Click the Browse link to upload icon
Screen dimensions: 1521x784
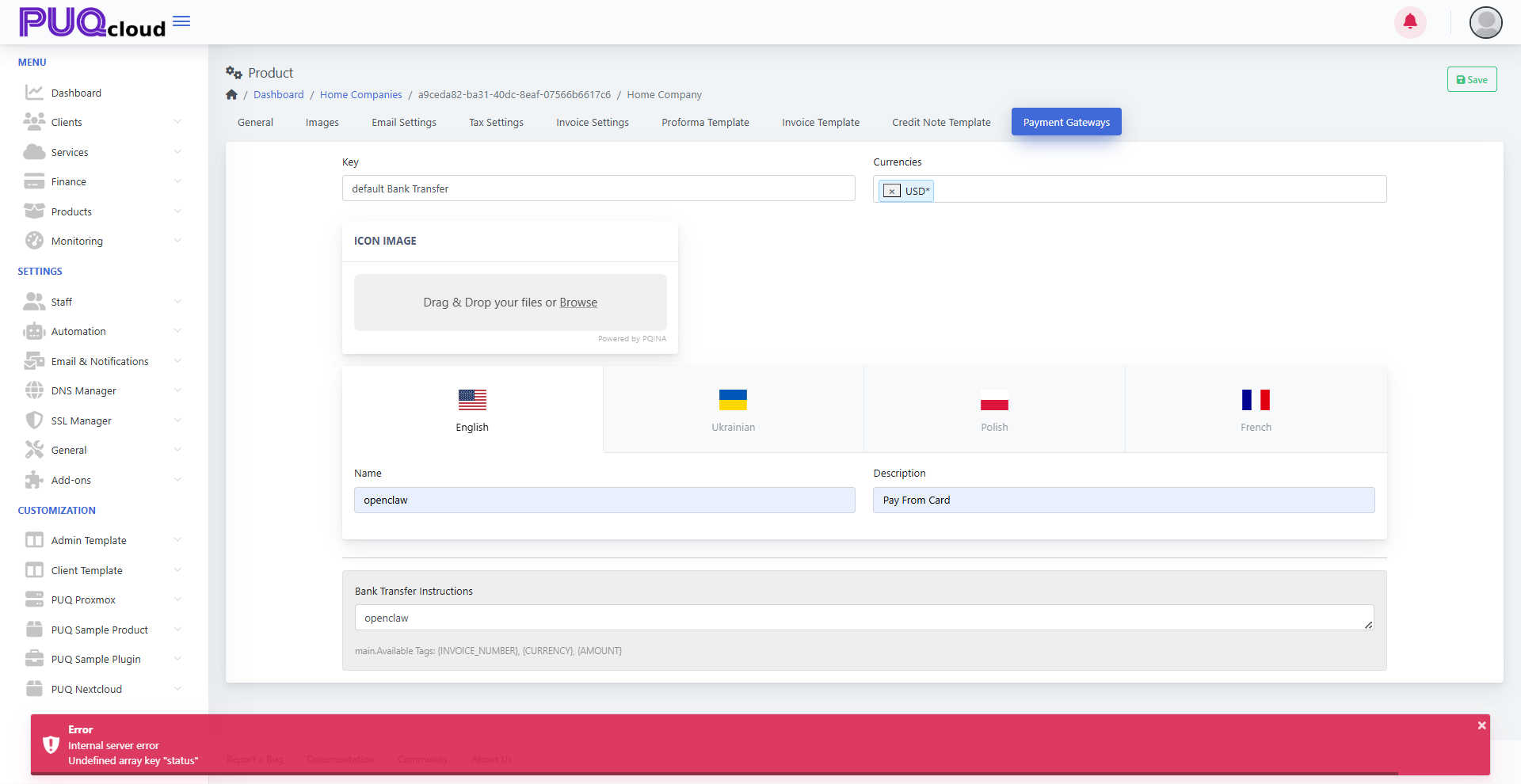(x=578, y=303)
